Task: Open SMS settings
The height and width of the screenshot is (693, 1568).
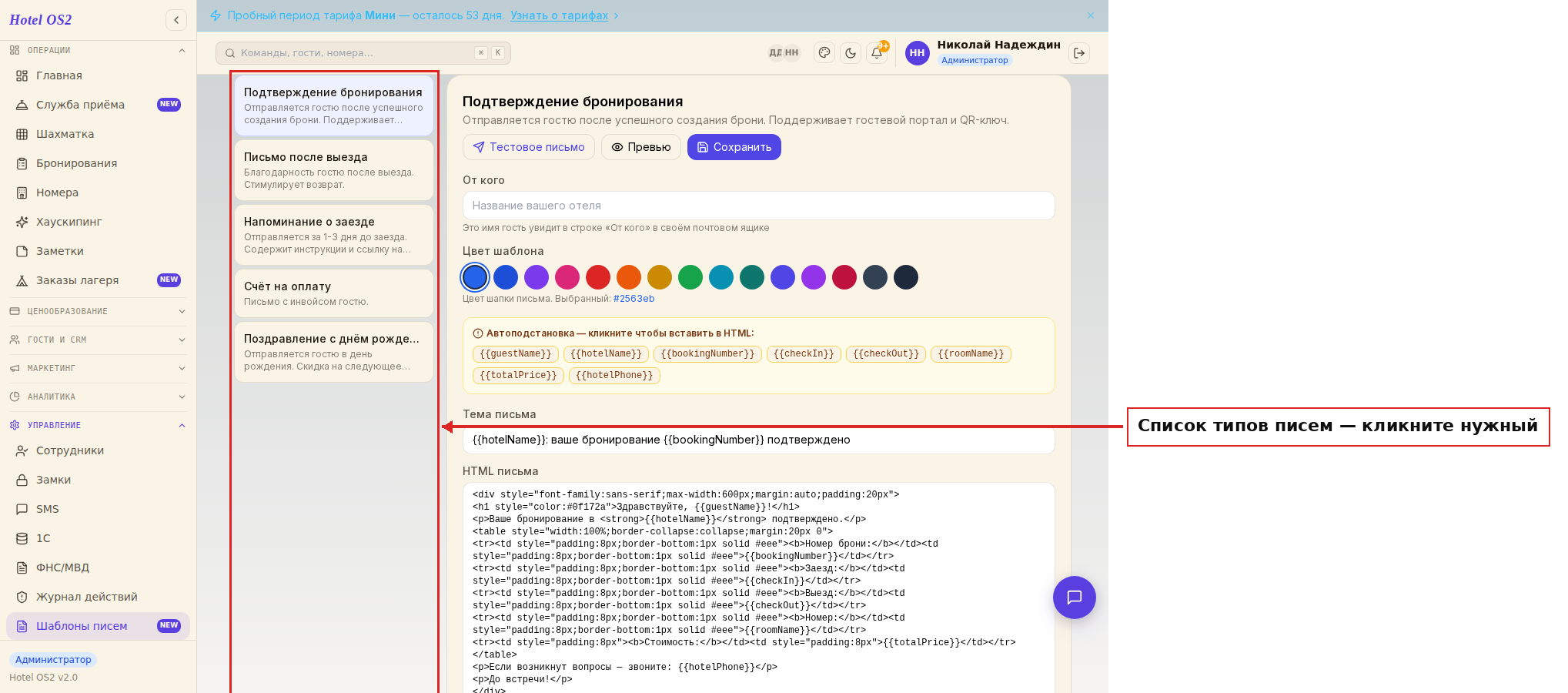Action: point(98,509)
